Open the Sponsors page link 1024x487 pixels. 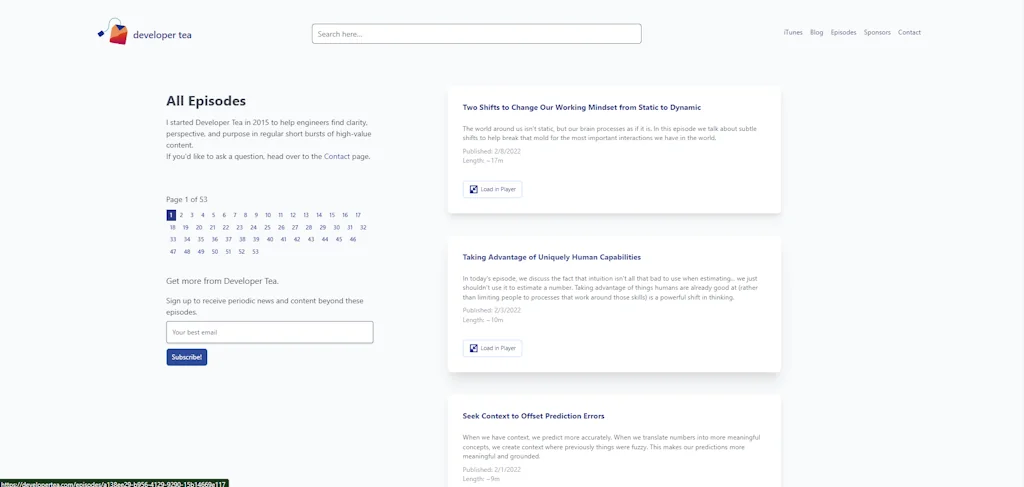pos(877,33)
